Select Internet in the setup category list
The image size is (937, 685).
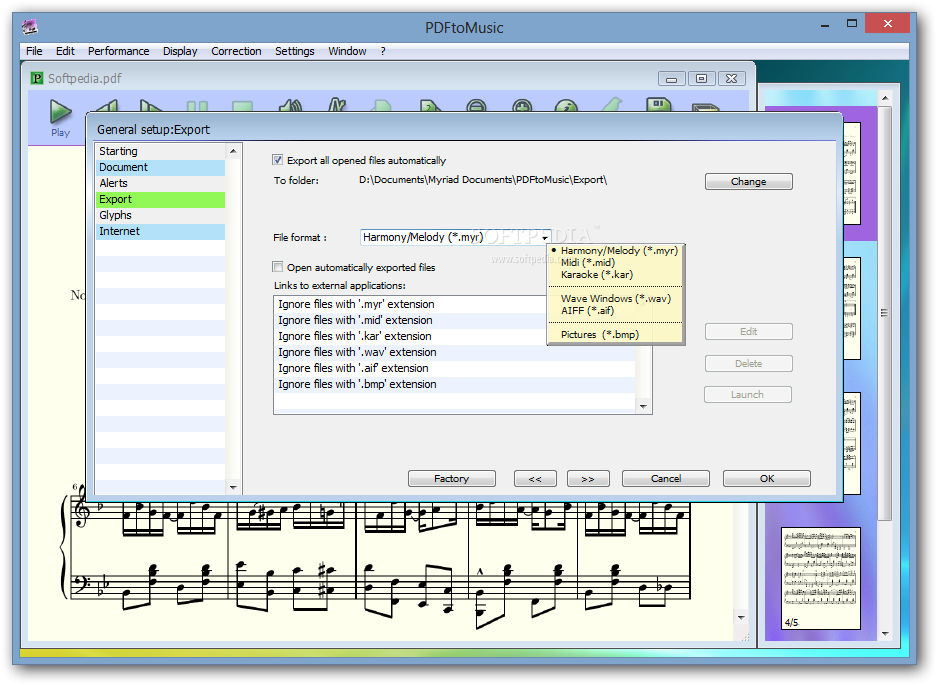coord(160,231)
